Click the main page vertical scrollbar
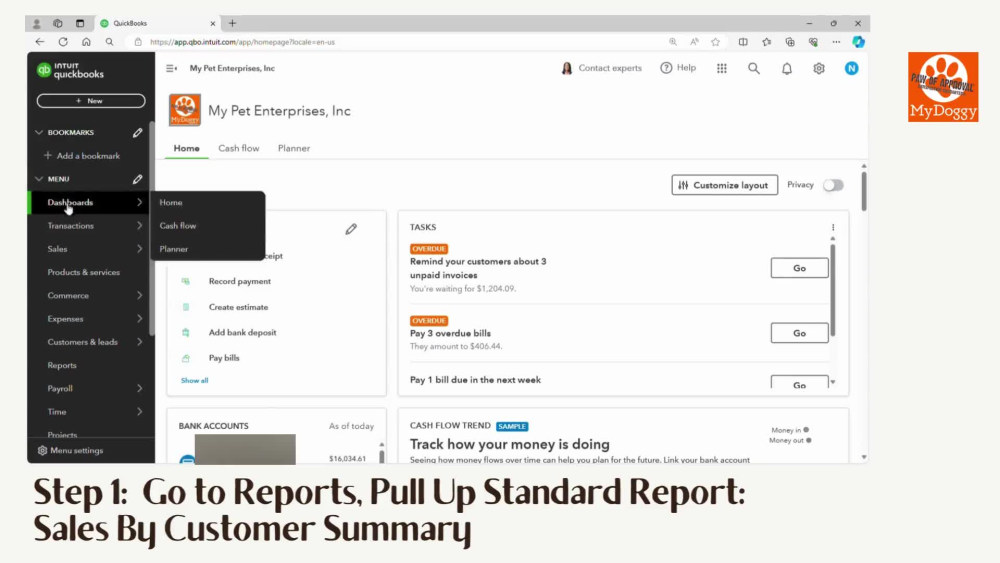The height and width of the screenshot is (563, 1000). coord(864,191)
